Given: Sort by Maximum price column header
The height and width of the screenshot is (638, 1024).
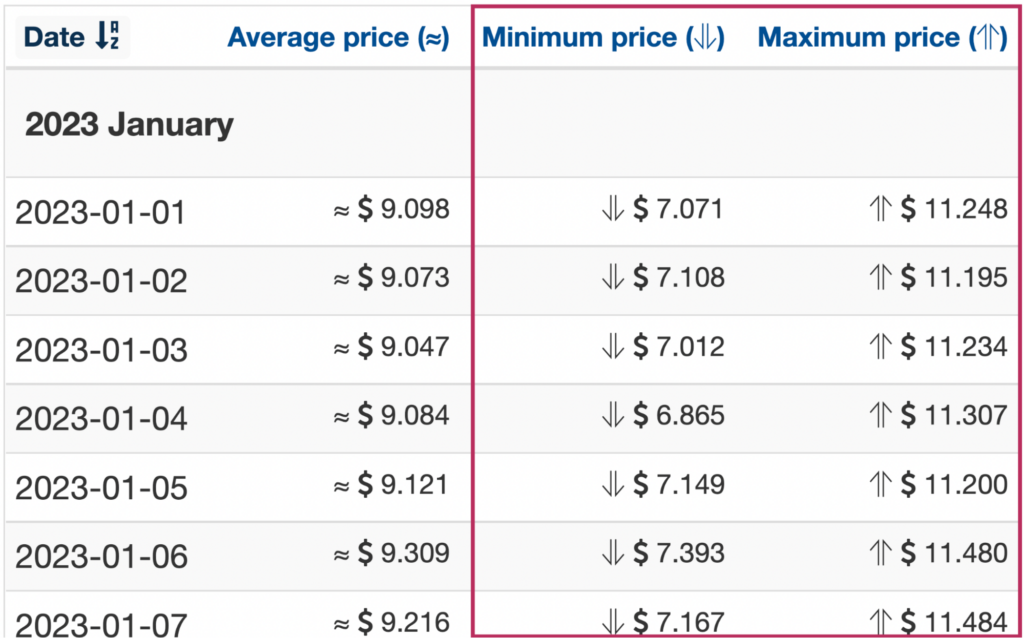Looking at the screenshot, I should click(x=882, y=38).
